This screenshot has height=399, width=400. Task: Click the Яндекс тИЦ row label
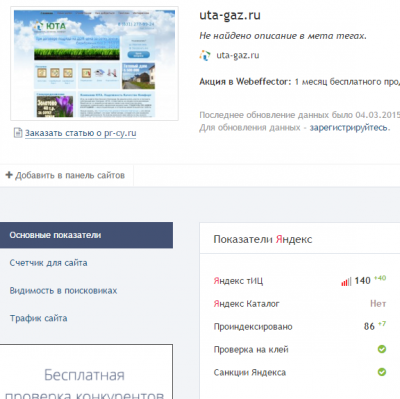click(x=238, y=281)
